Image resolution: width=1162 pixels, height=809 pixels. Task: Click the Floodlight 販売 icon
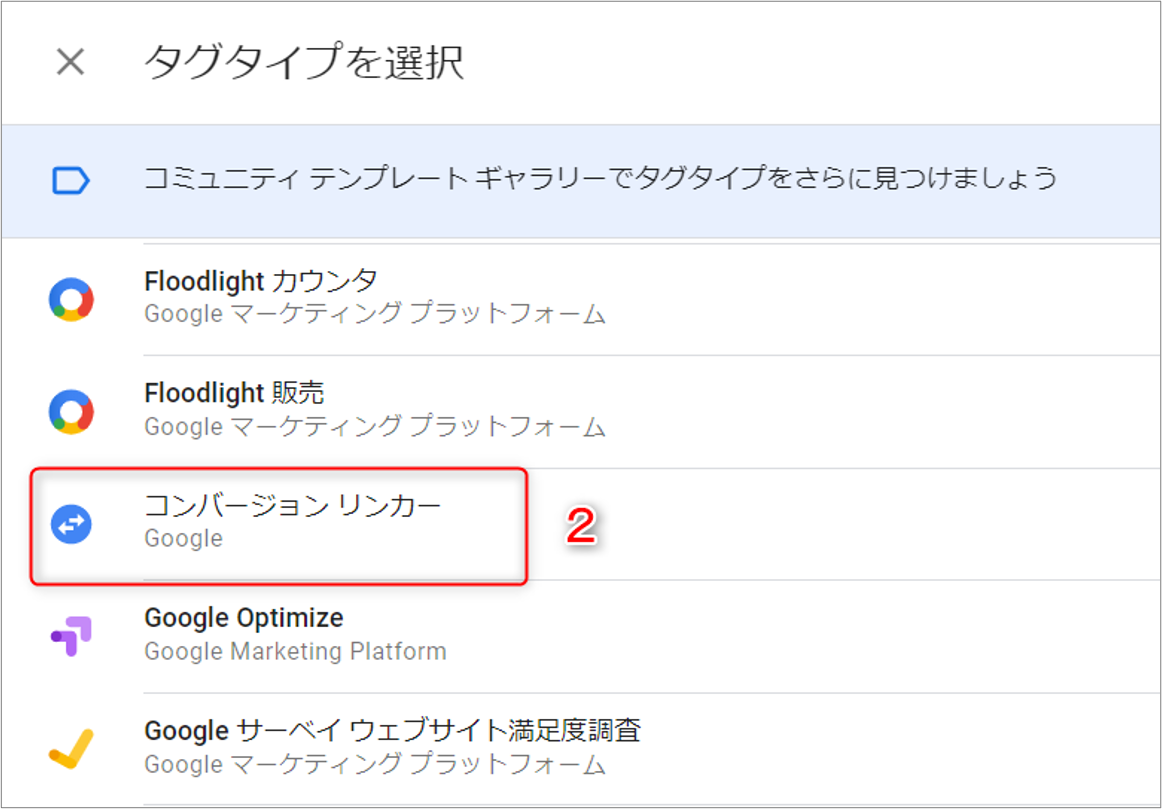click(71, 411)
